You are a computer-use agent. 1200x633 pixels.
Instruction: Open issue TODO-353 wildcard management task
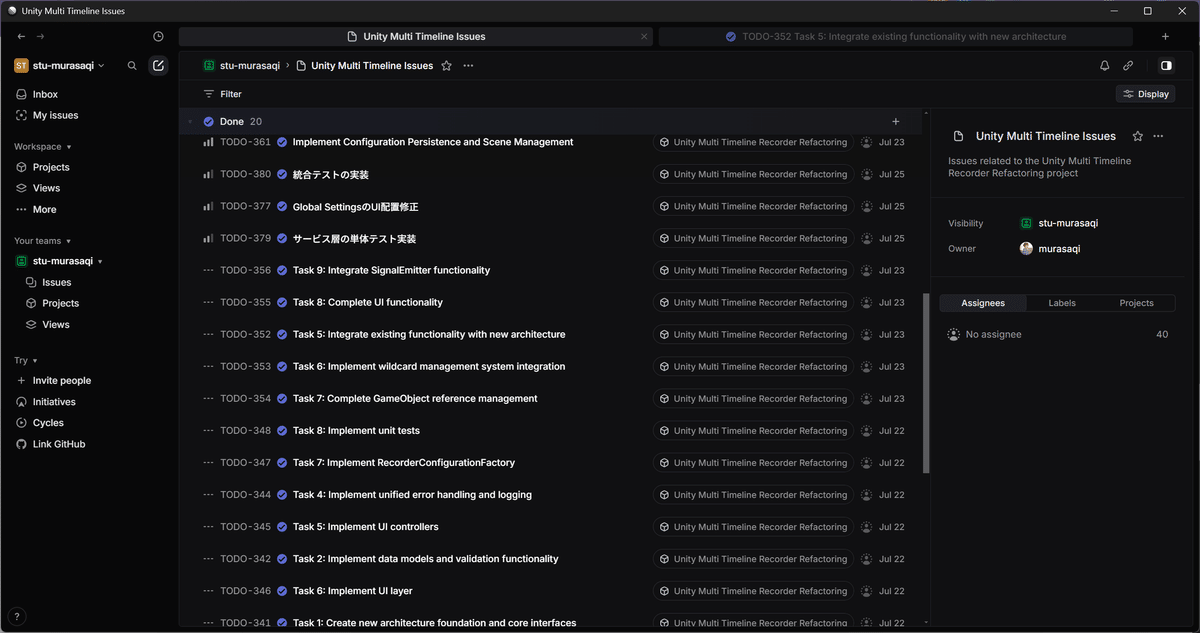[429, 367]
